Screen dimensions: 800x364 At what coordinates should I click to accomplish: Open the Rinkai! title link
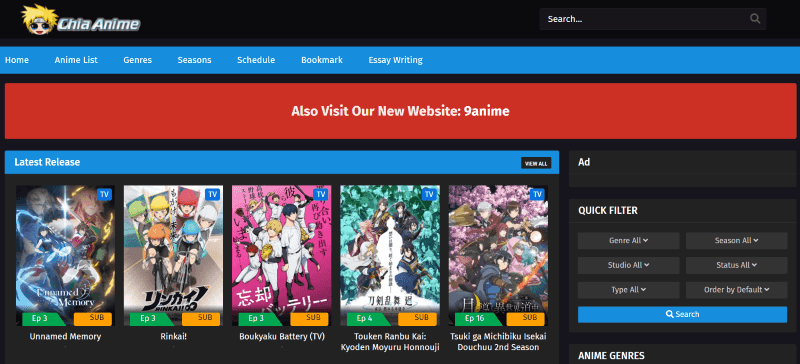click(173, 336)
